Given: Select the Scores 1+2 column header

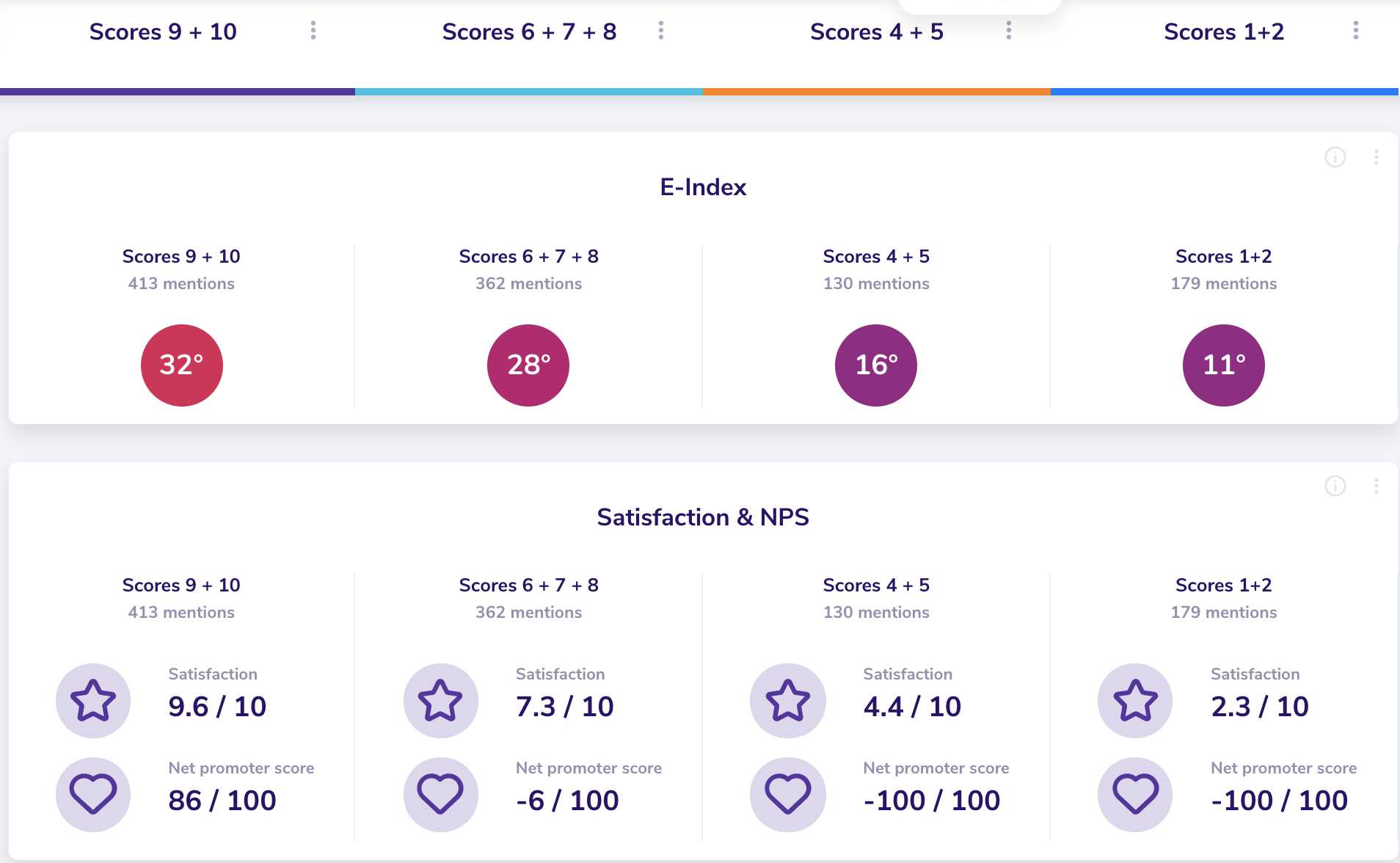Looking at the screenshot, I should tap(1224, 32).
